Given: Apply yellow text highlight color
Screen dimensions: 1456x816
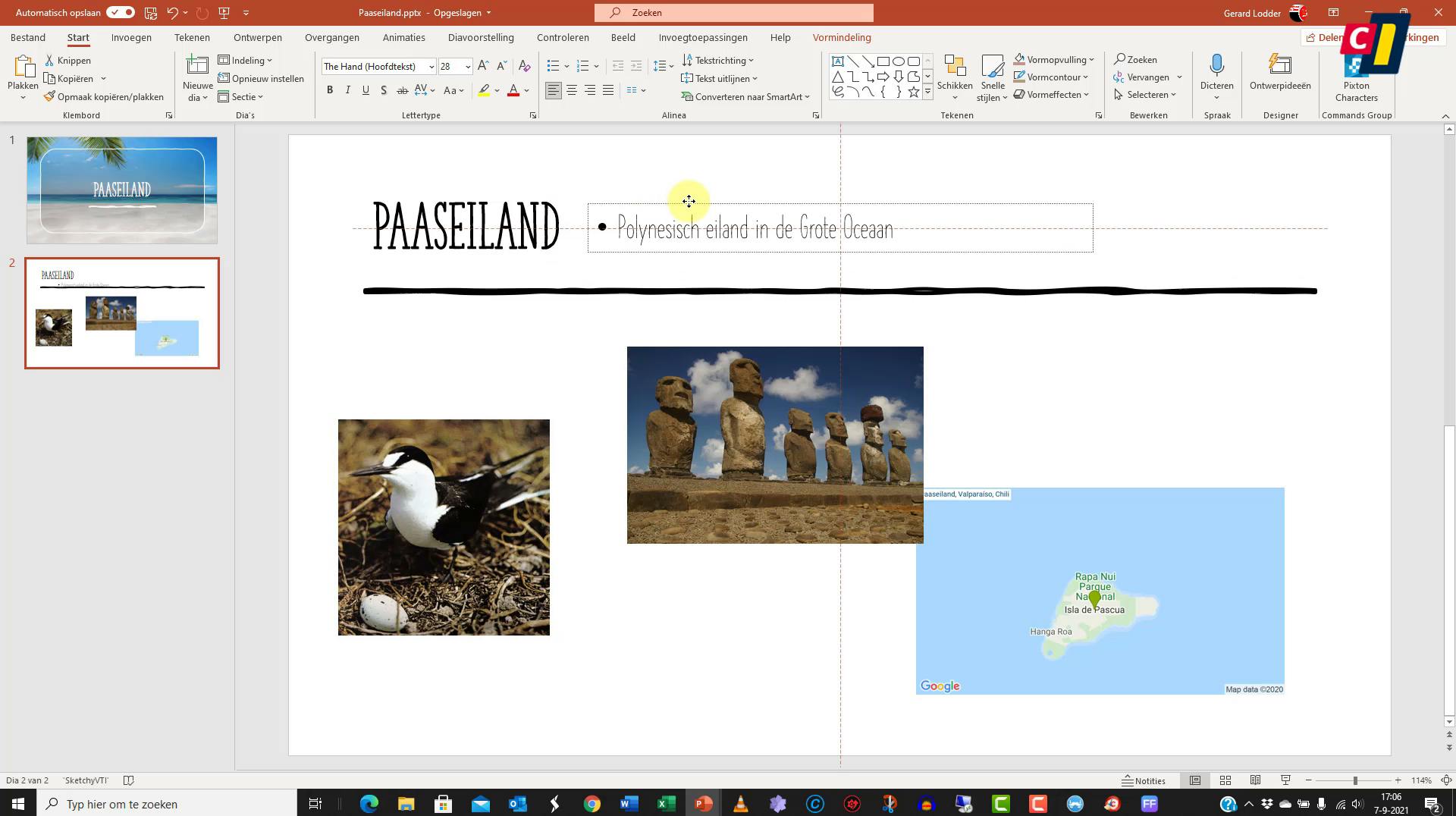Looking at the screenshot, I should pos(485,90).
